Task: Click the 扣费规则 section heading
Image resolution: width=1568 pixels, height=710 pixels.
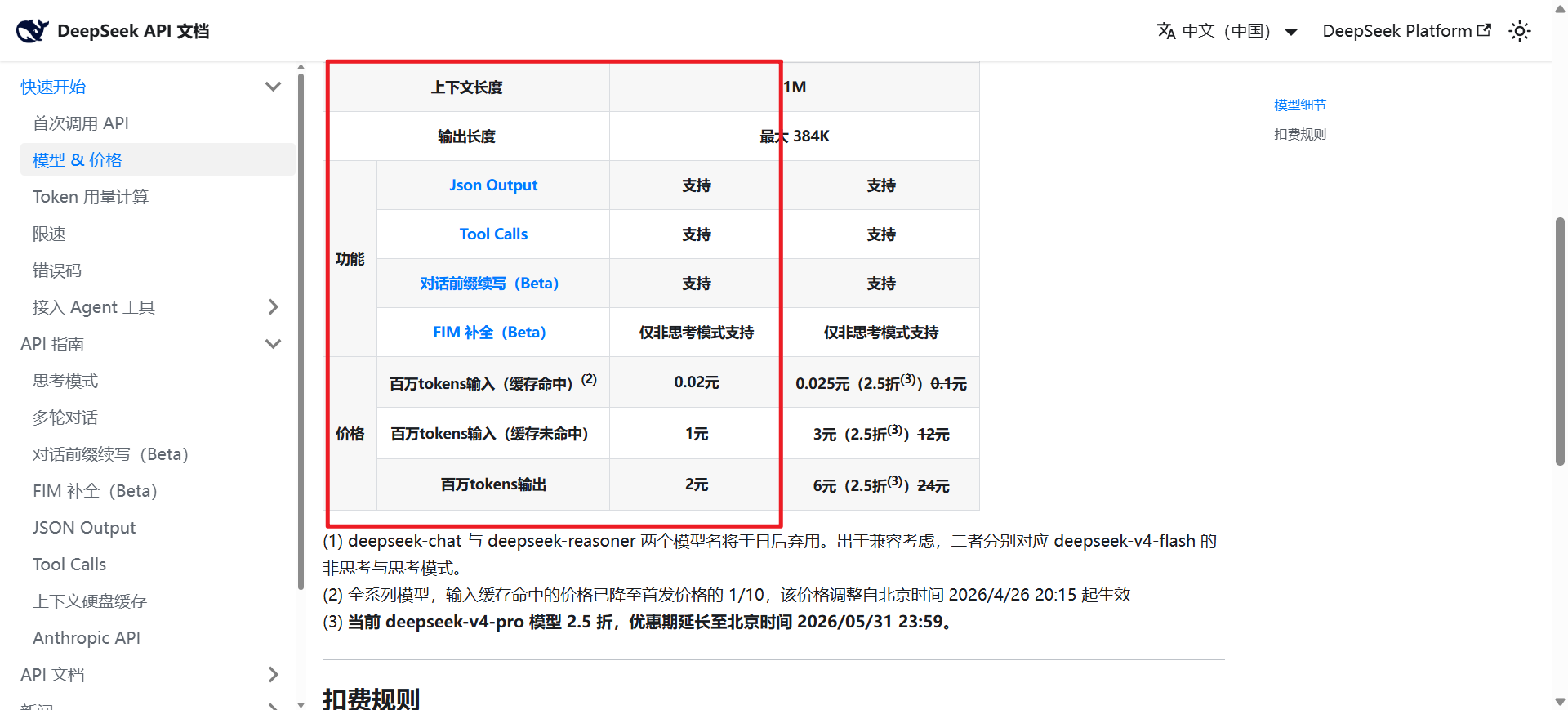Action: pos(372,699)
